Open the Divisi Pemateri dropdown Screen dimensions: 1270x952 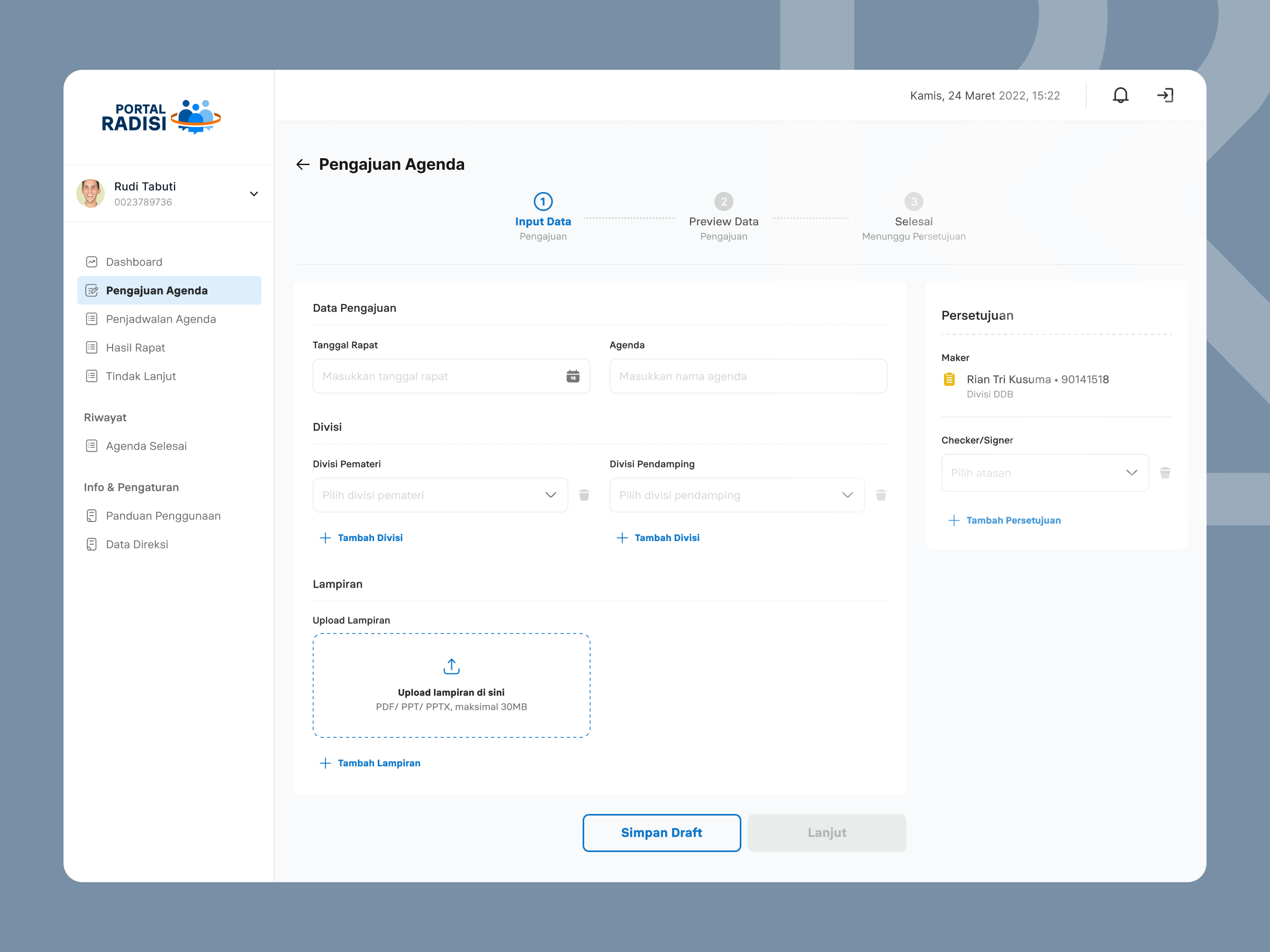click(551, 495)
